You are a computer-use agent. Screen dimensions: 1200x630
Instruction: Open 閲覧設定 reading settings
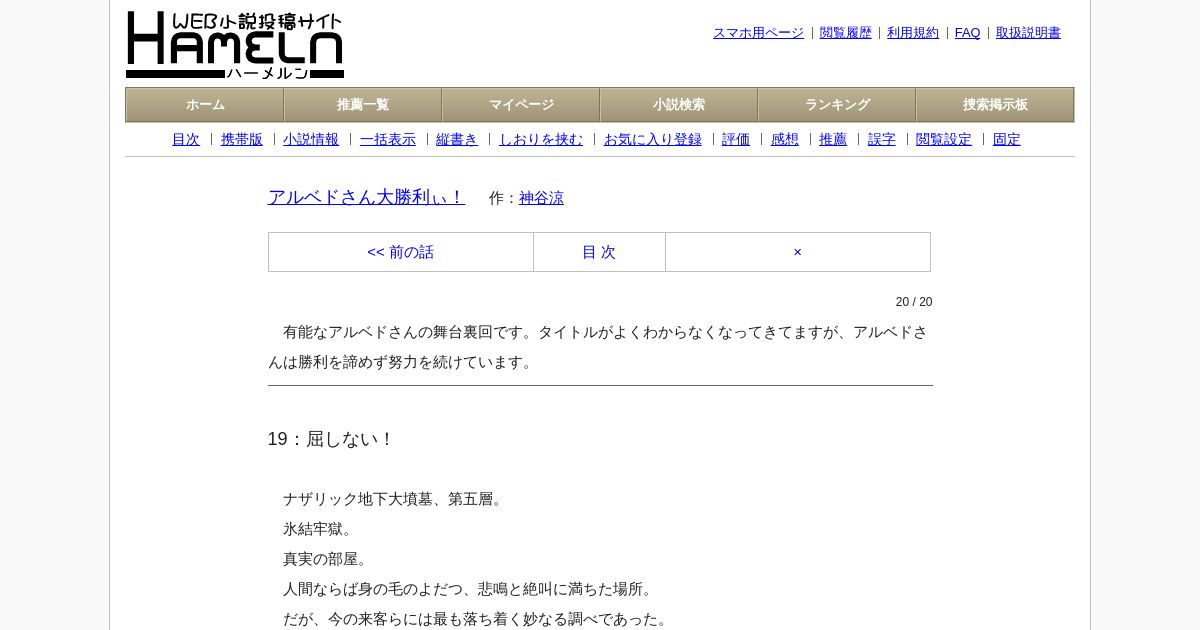944,140
